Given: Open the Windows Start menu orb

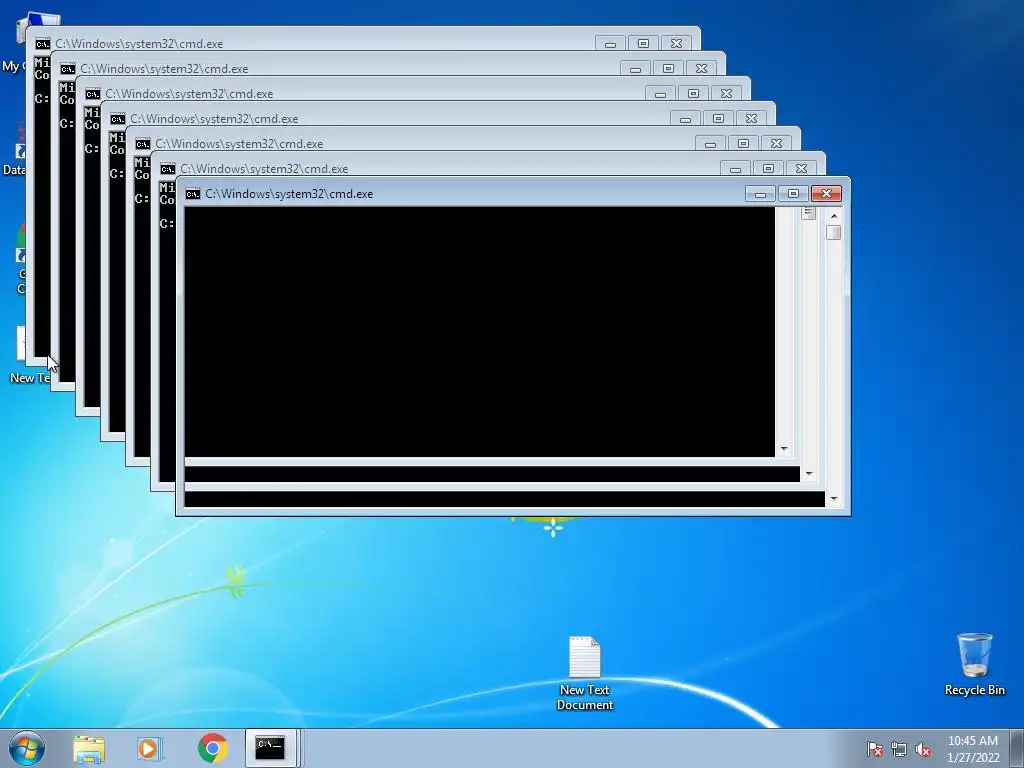Looking at the screenshot, I should point(27,748).
